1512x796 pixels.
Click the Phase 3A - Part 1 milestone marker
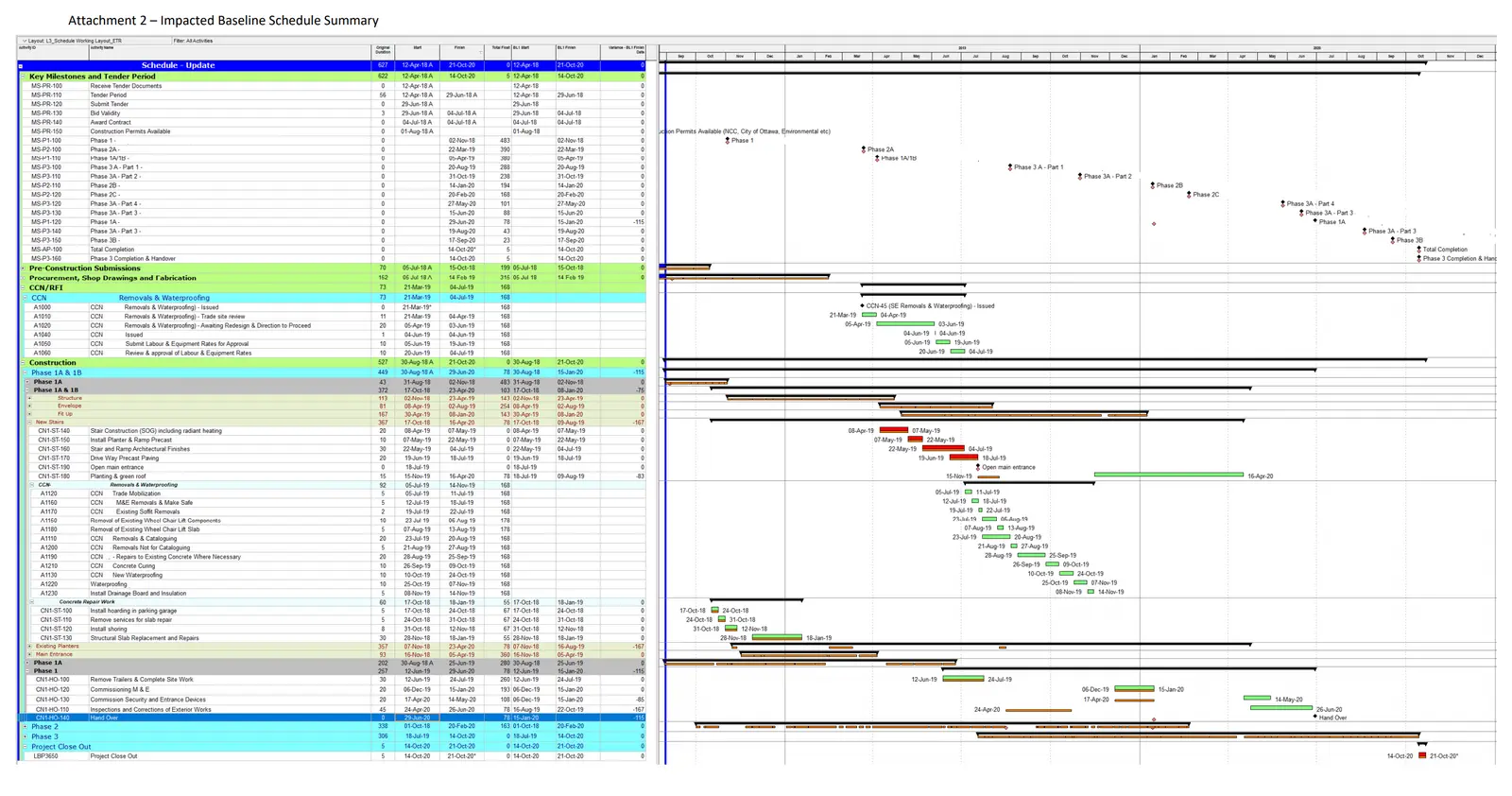click(1010, 167)
